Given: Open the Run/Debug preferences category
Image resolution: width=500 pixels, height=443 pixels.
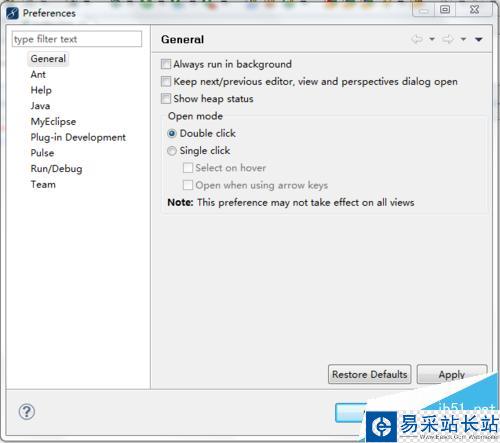Looking at the screenshot, I should [56, 169].
